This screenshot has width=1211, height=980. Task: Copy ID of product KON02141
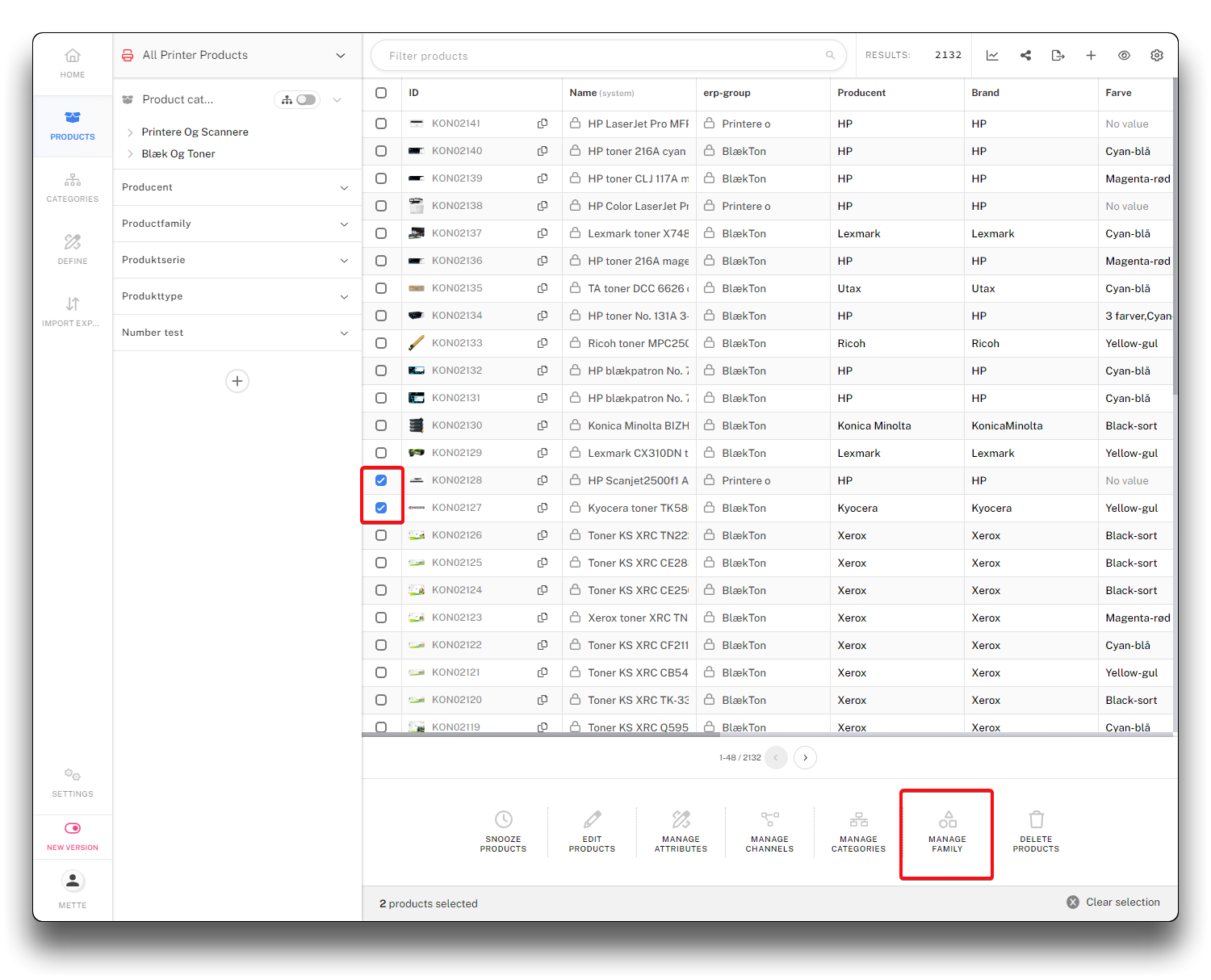[543, 124]
